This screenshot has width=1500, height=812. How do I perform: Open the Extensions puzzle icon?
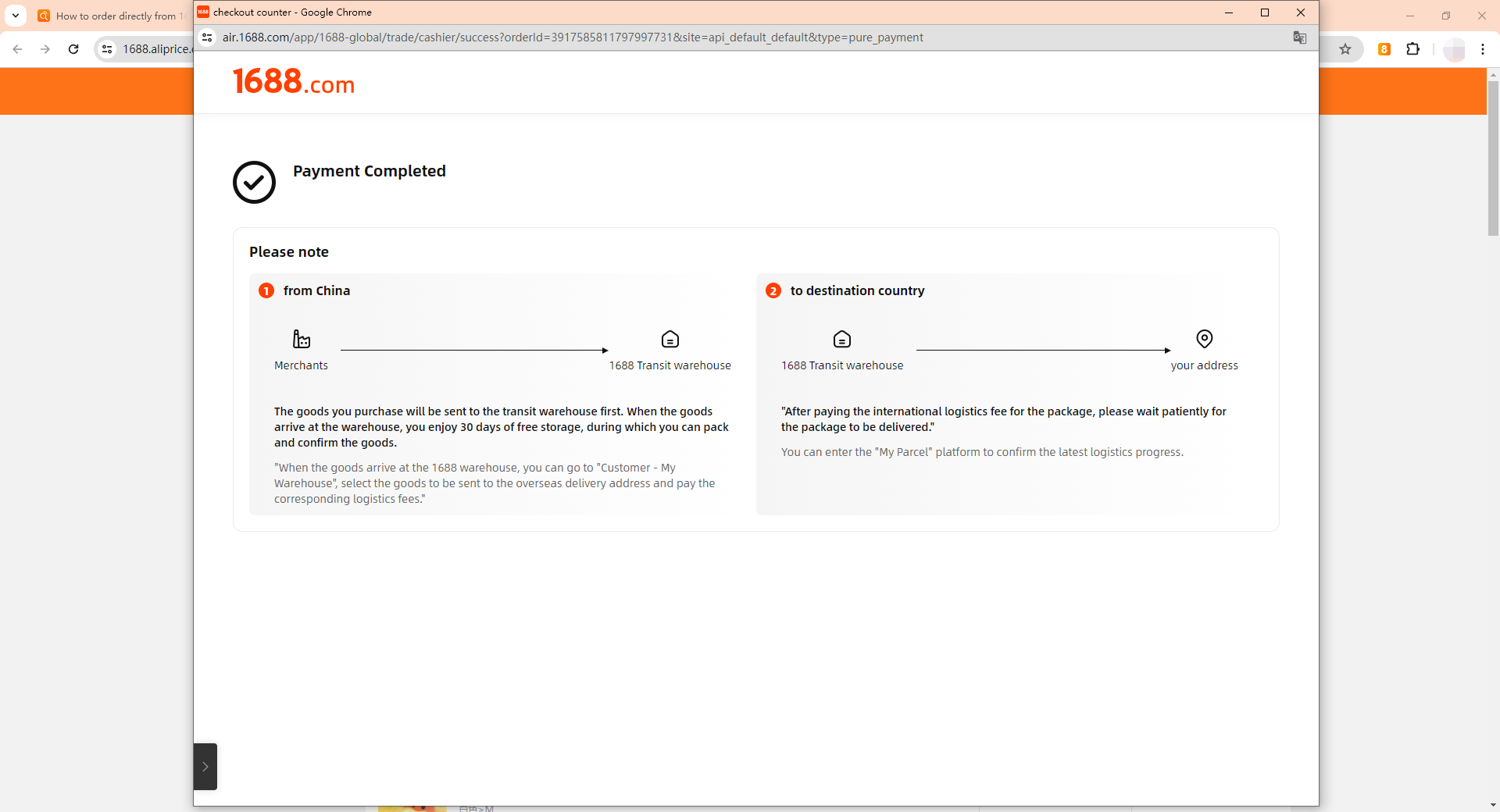pos(1412,49)
